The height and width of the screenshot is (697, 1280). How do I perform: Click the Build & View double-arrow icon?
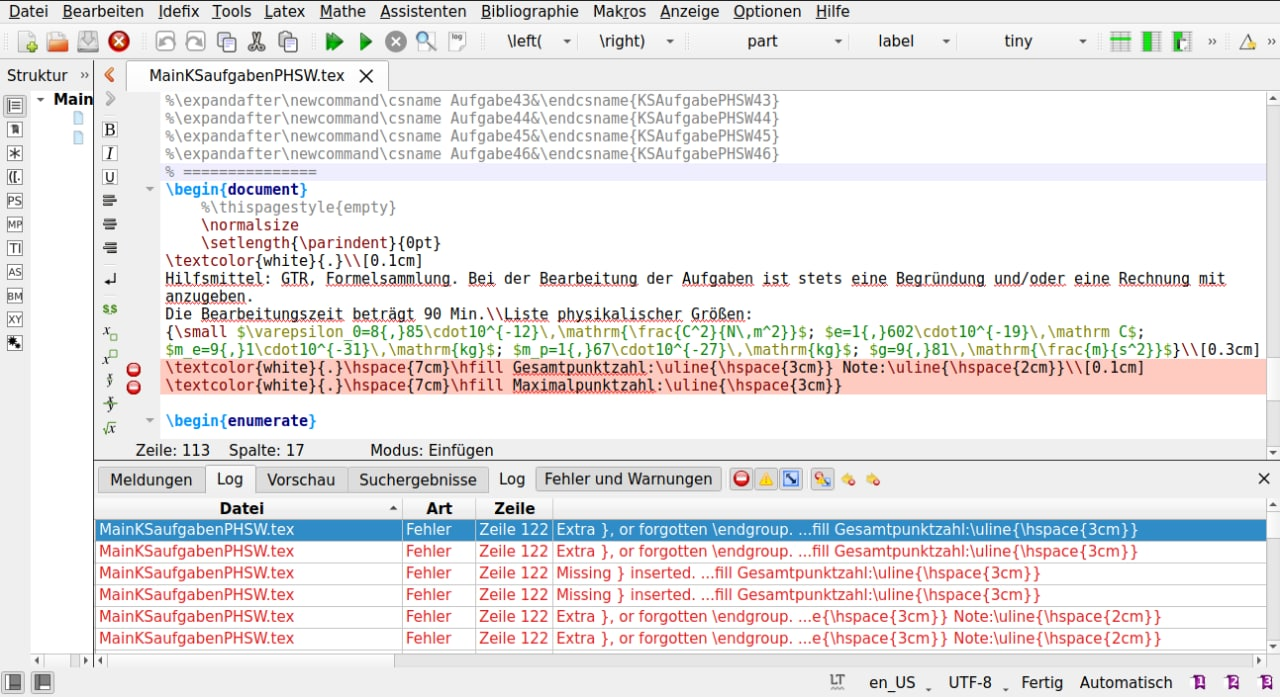coord(334,42)
